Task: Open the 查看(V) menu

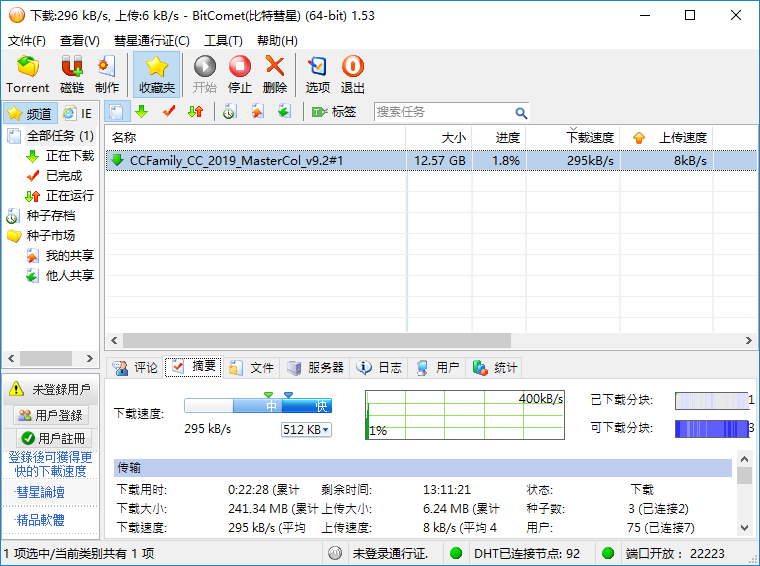Action: pyautogui.click(x=79, y=41)
